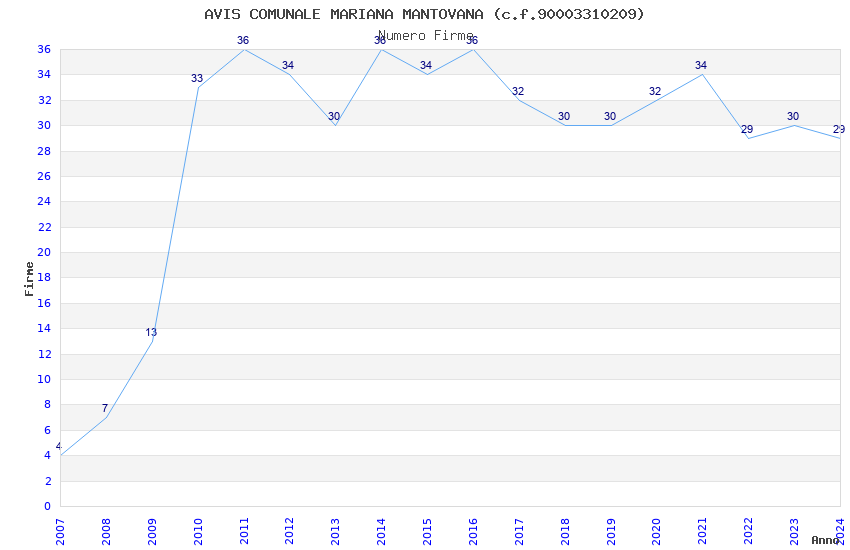850x550 pixels.
Task: Click the y-axis tick value 26
Action: click(x=44, y=176)
